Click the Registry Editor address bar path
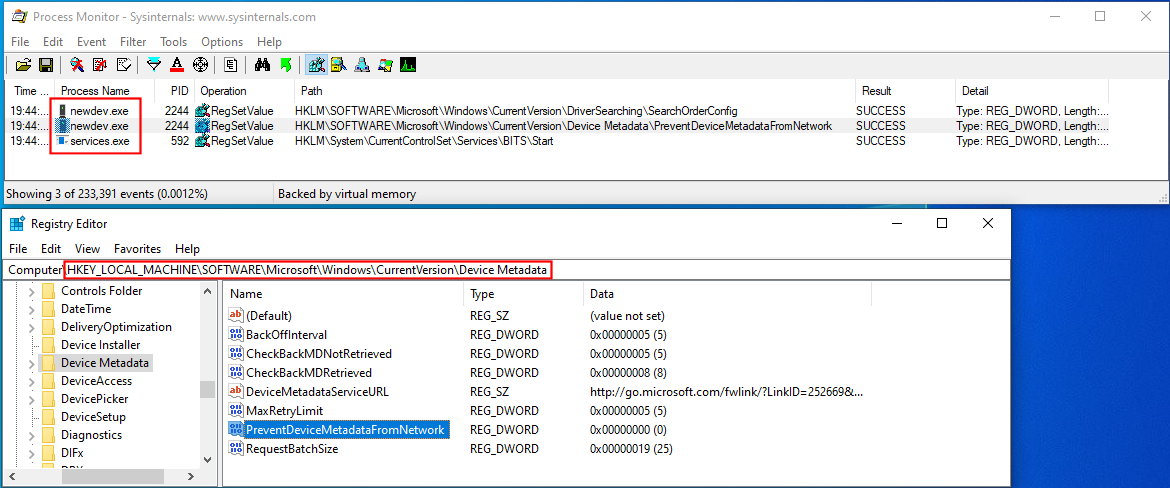This screenshot has width=1170, height=488. pyautogui.click(x=308, y=269)
